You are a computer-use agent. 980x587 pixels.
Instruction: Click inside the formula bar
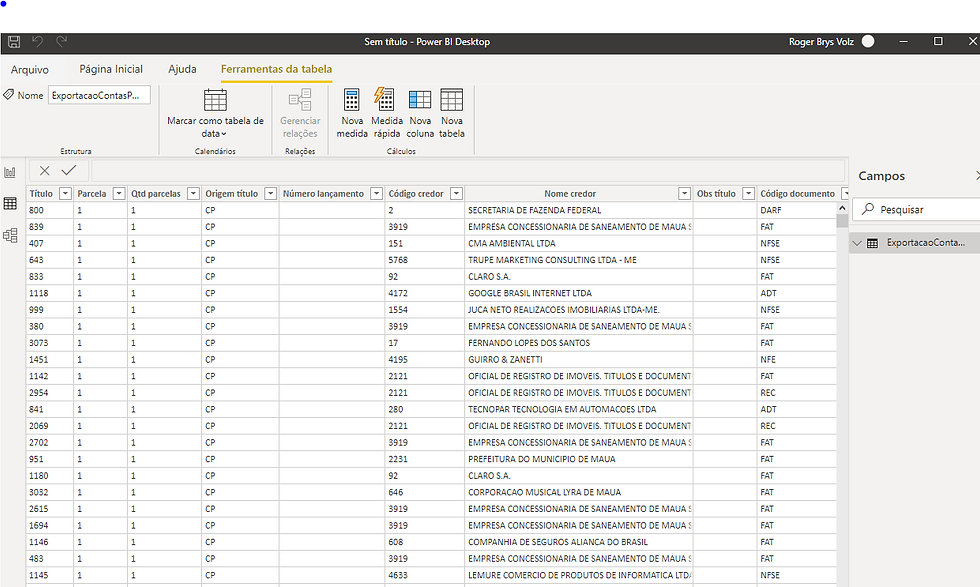click(x=468, y=171)
